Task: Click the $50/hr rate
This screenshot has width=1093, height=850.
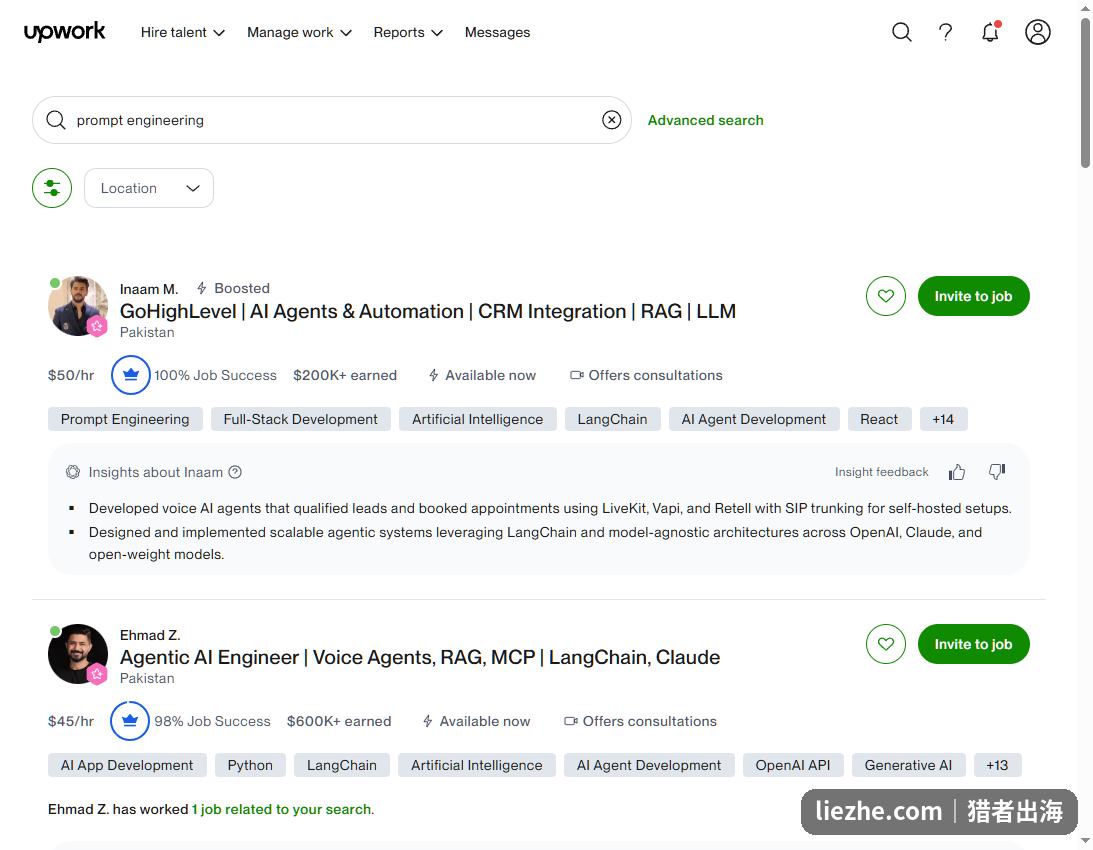Action: [70, 375]
